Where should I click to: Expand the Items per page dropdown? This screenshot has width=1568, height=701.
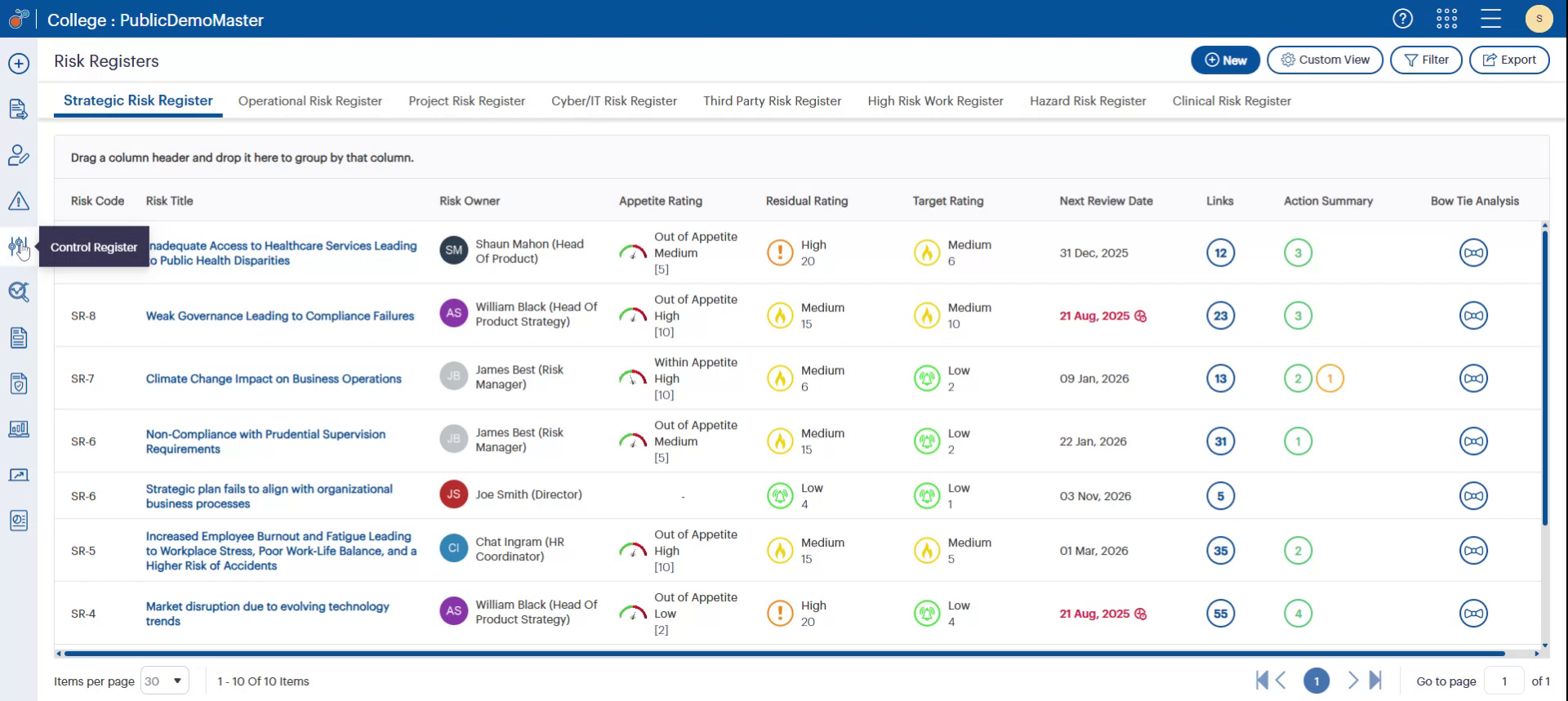(164, 681)
